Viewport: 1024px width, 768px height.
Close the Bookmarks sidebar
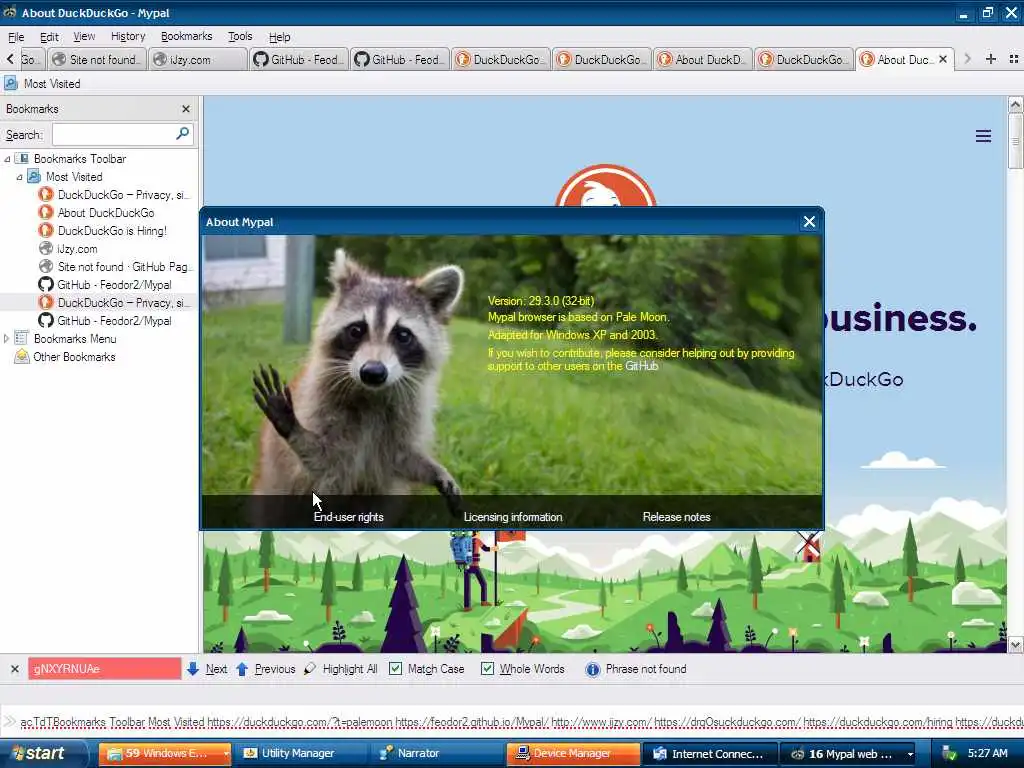185,109
